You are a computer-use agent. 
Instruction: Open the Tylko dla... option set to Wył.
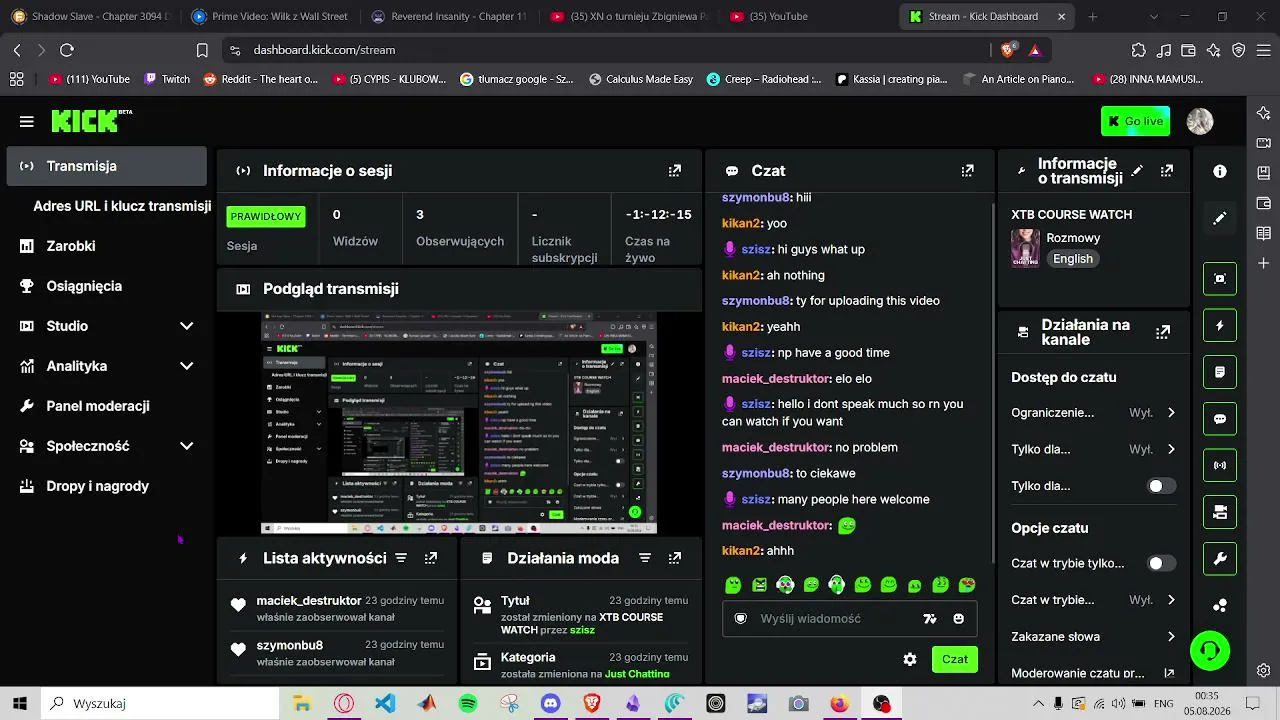click(1094, 449)
